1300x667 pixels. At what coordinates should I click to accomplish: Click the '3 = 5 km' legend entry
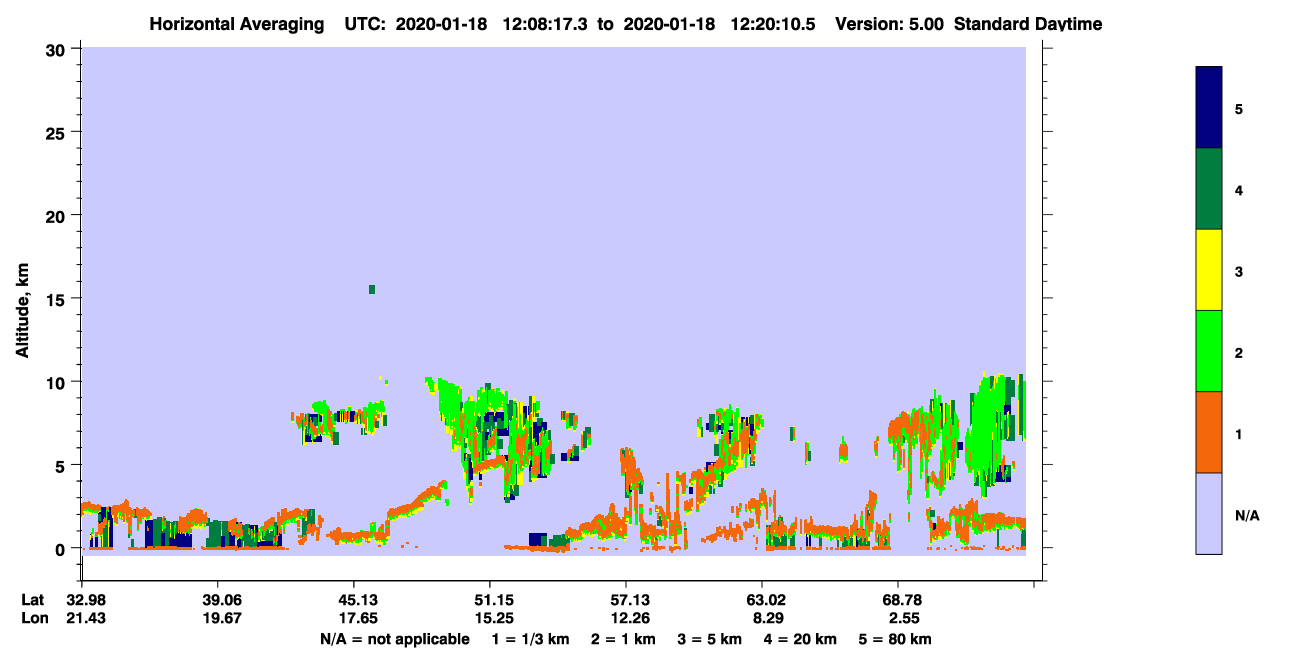(711, 639)
